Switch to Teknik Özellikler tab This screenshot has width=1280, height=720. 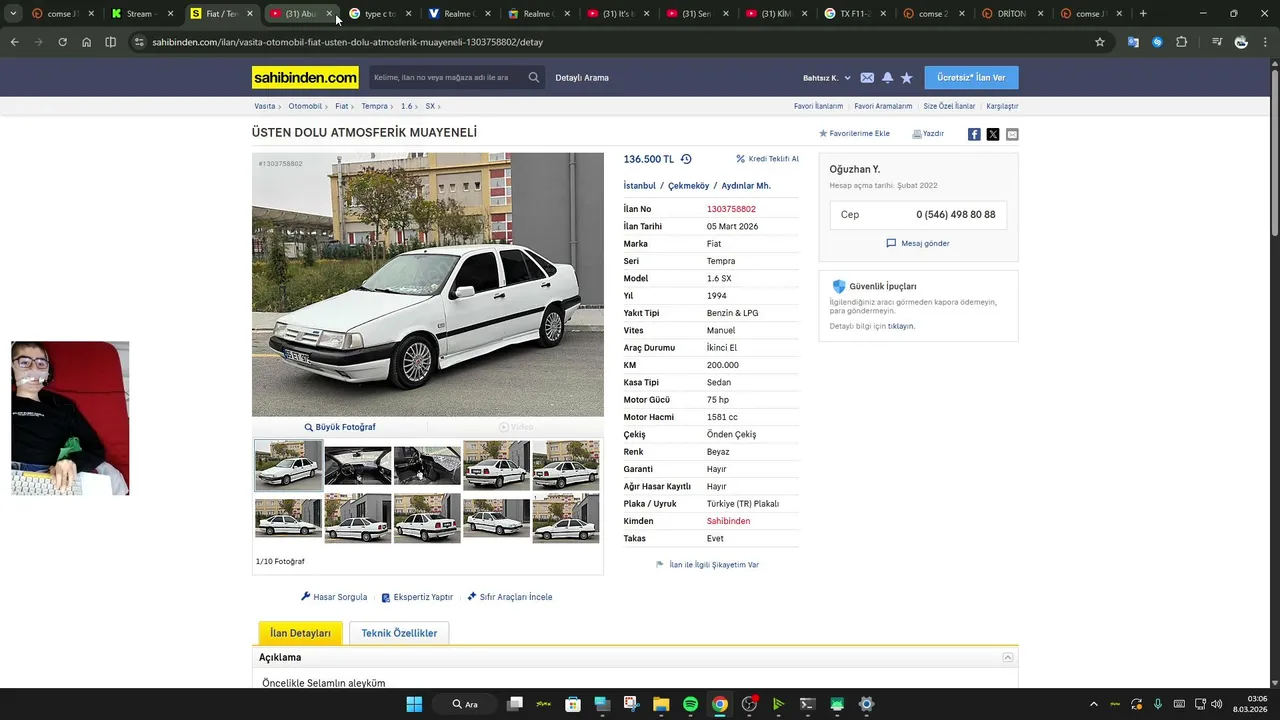coord(399,633)
